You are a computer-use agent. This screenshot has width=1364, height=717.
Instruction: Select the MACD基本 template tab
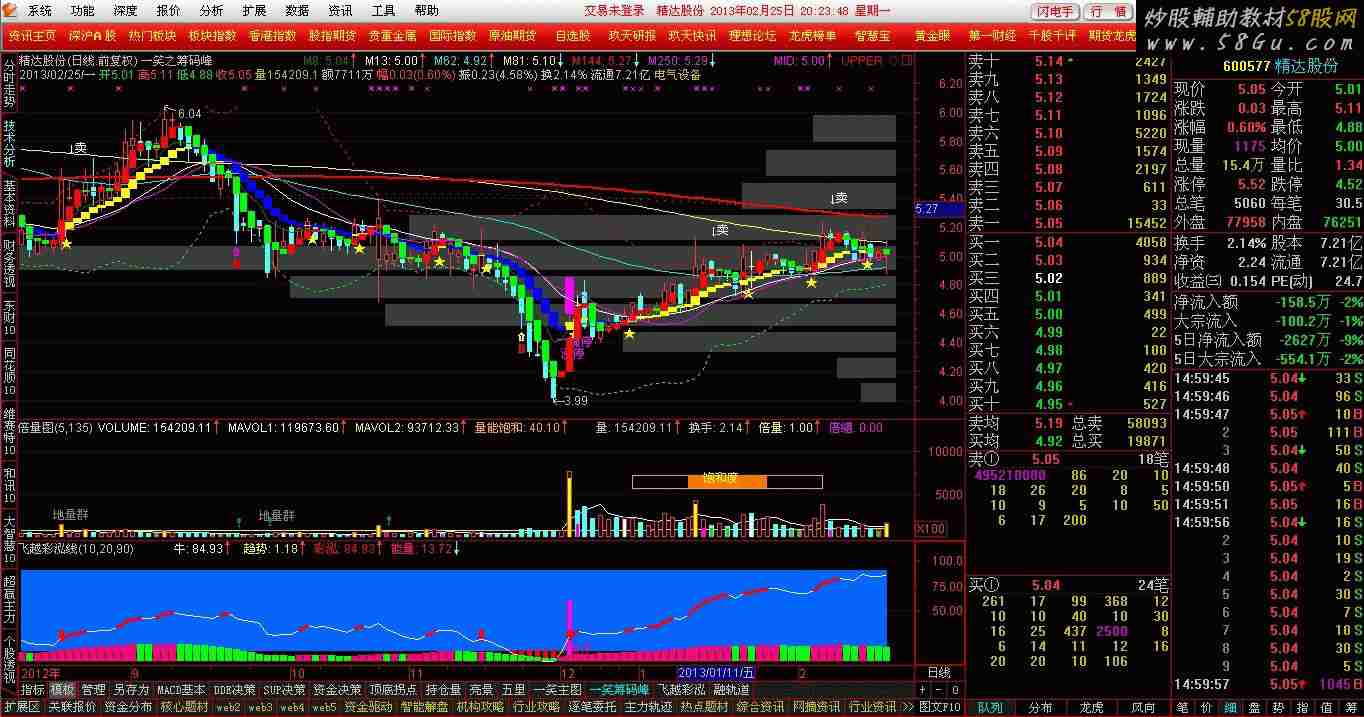coord(181,690)
